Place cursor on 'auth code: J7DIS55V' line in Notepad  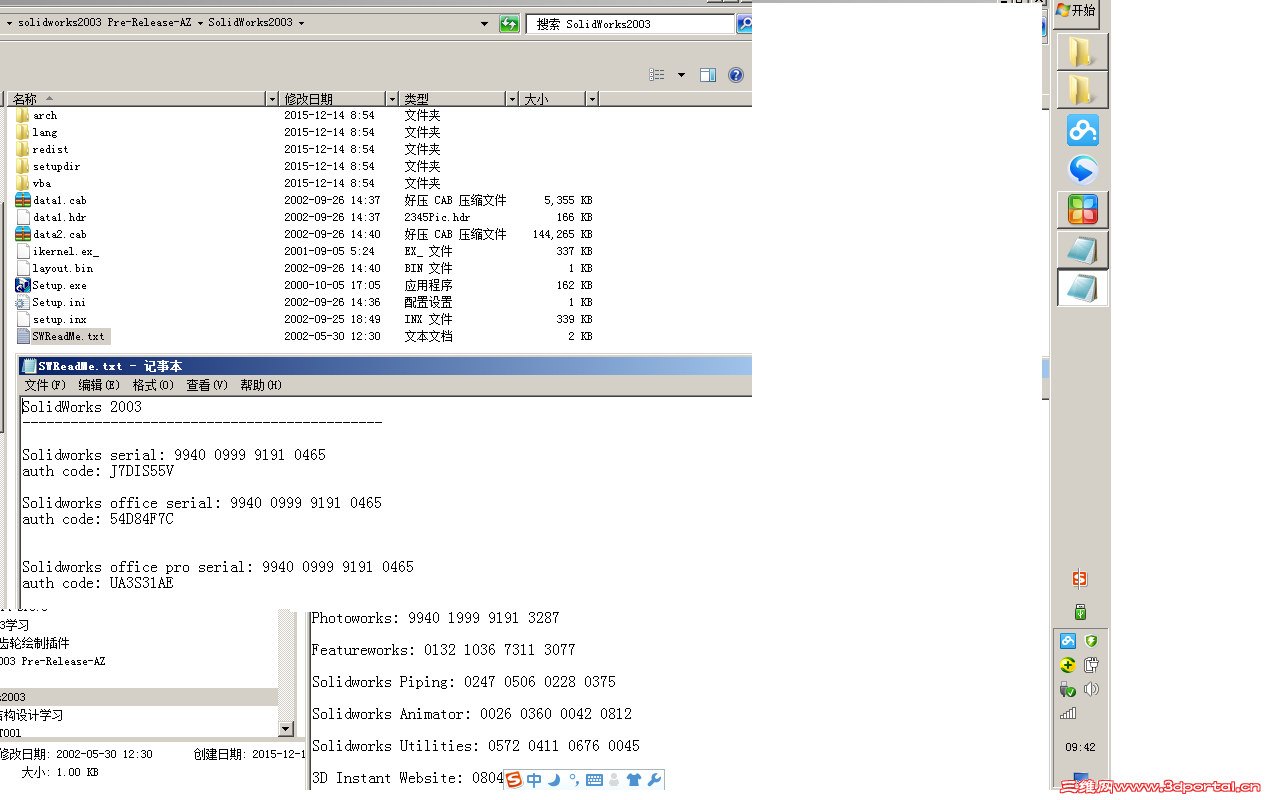point(98,471)
